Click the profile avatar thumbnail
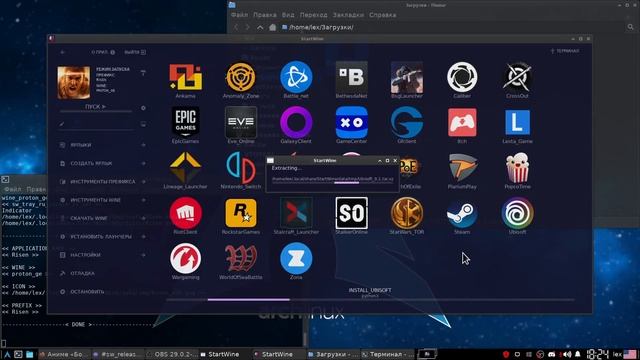Image resolution: width=640 pixels, height=360 pixels. [74, 83]
